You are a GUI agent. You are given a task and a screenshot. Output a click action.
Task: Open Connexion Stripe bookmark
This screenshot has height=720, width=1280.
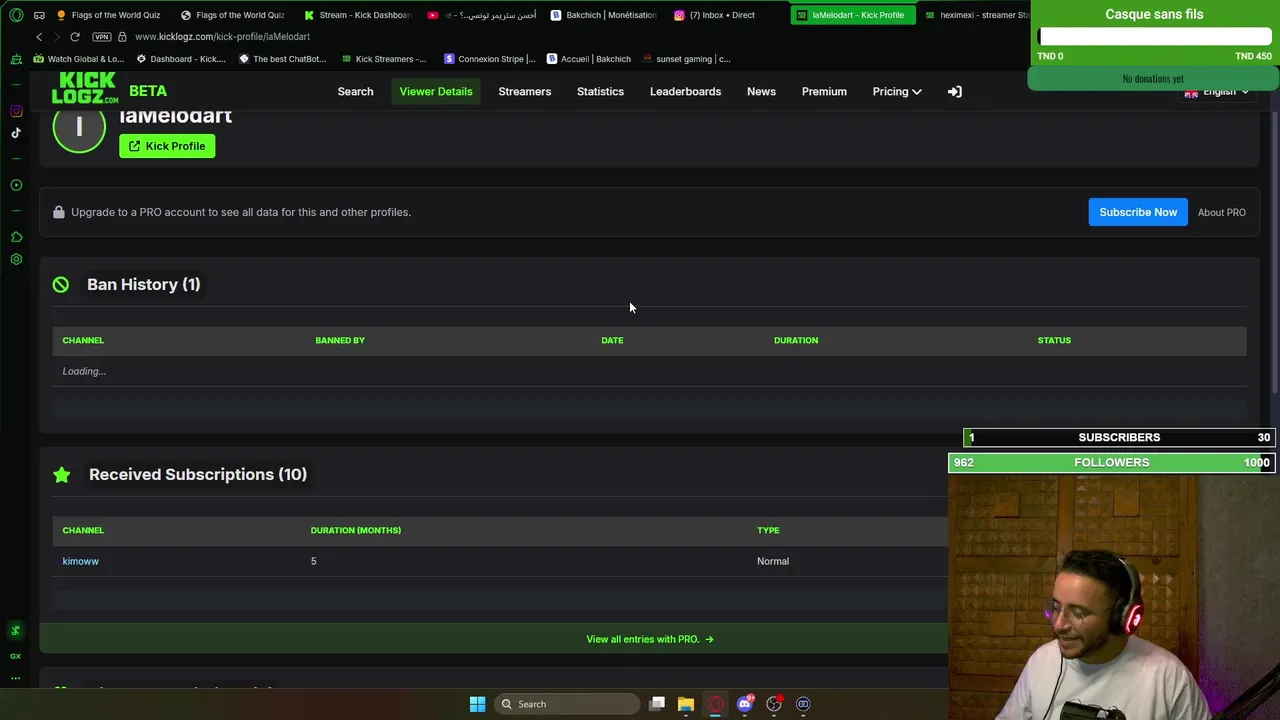click(x=490, y=59)
